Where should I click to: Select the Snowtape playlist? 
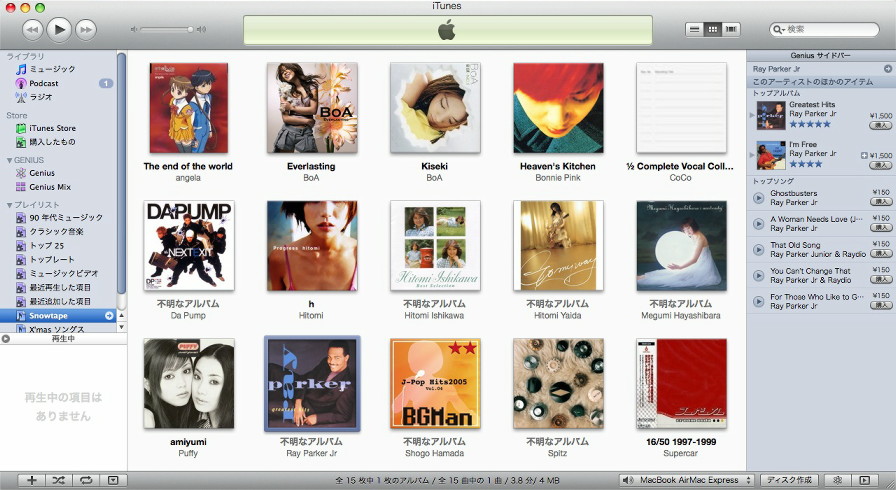coord(58,315)
